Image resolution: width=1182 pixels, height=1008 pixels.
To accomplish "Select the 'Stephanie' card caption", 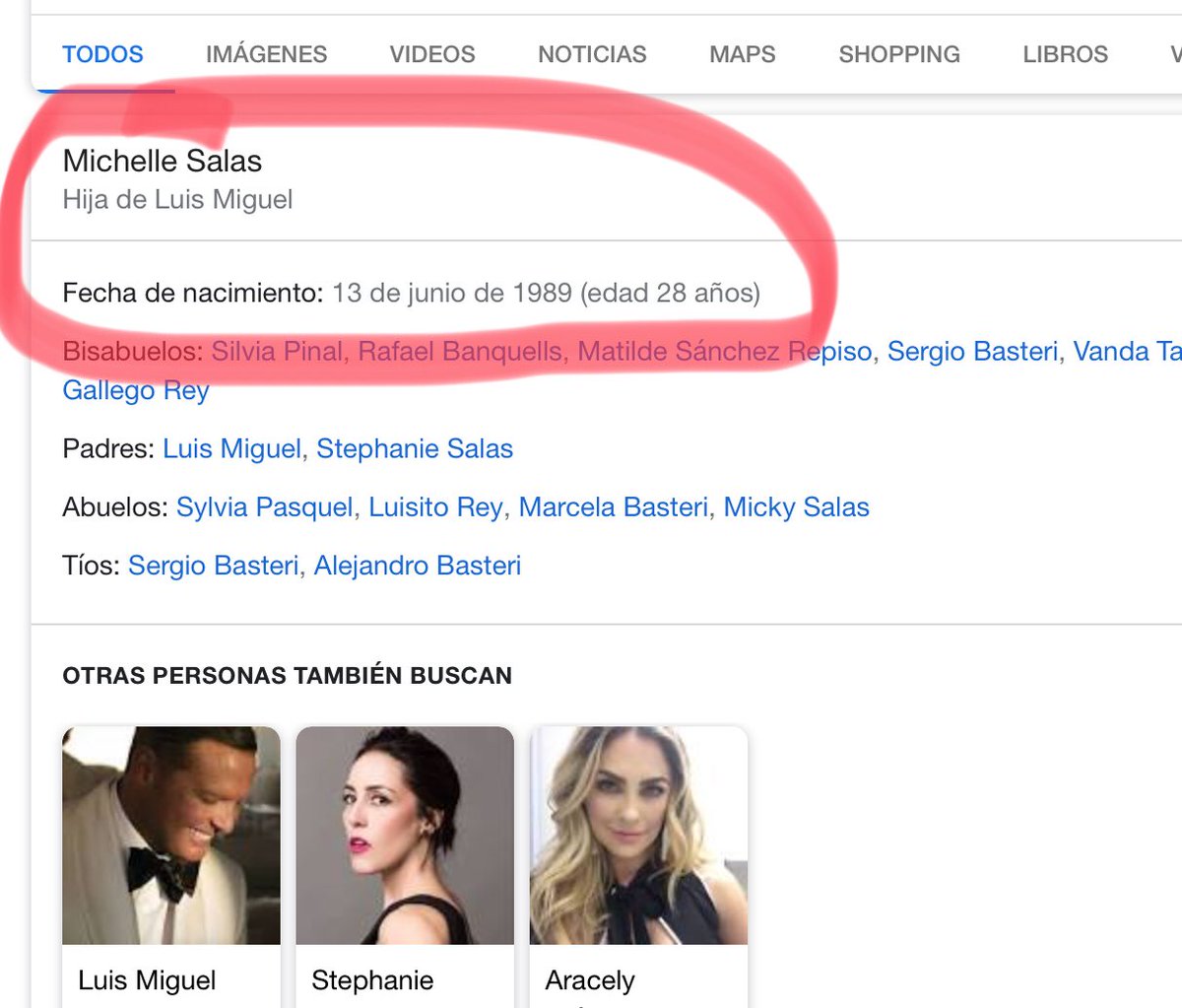I will 372,980.
